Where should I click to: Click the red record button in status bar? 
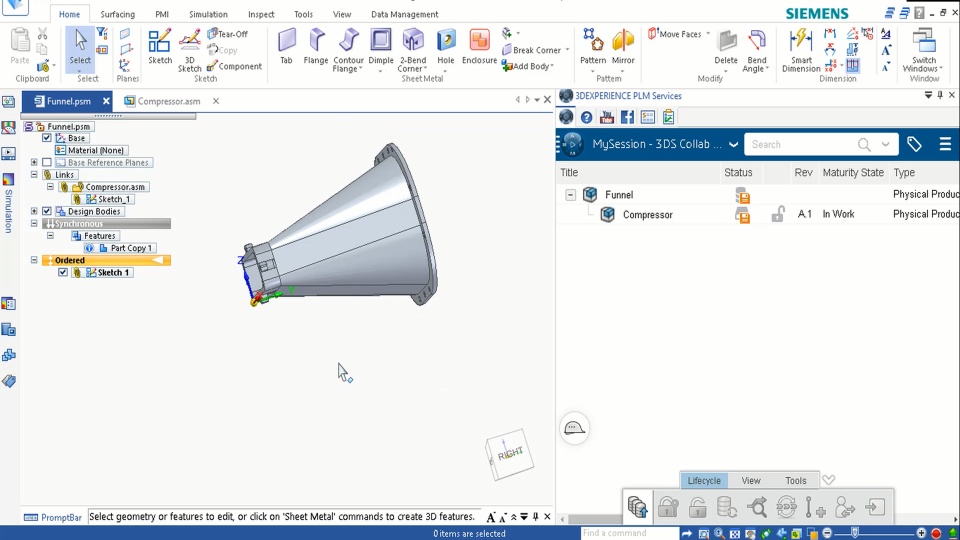point(936,534)
